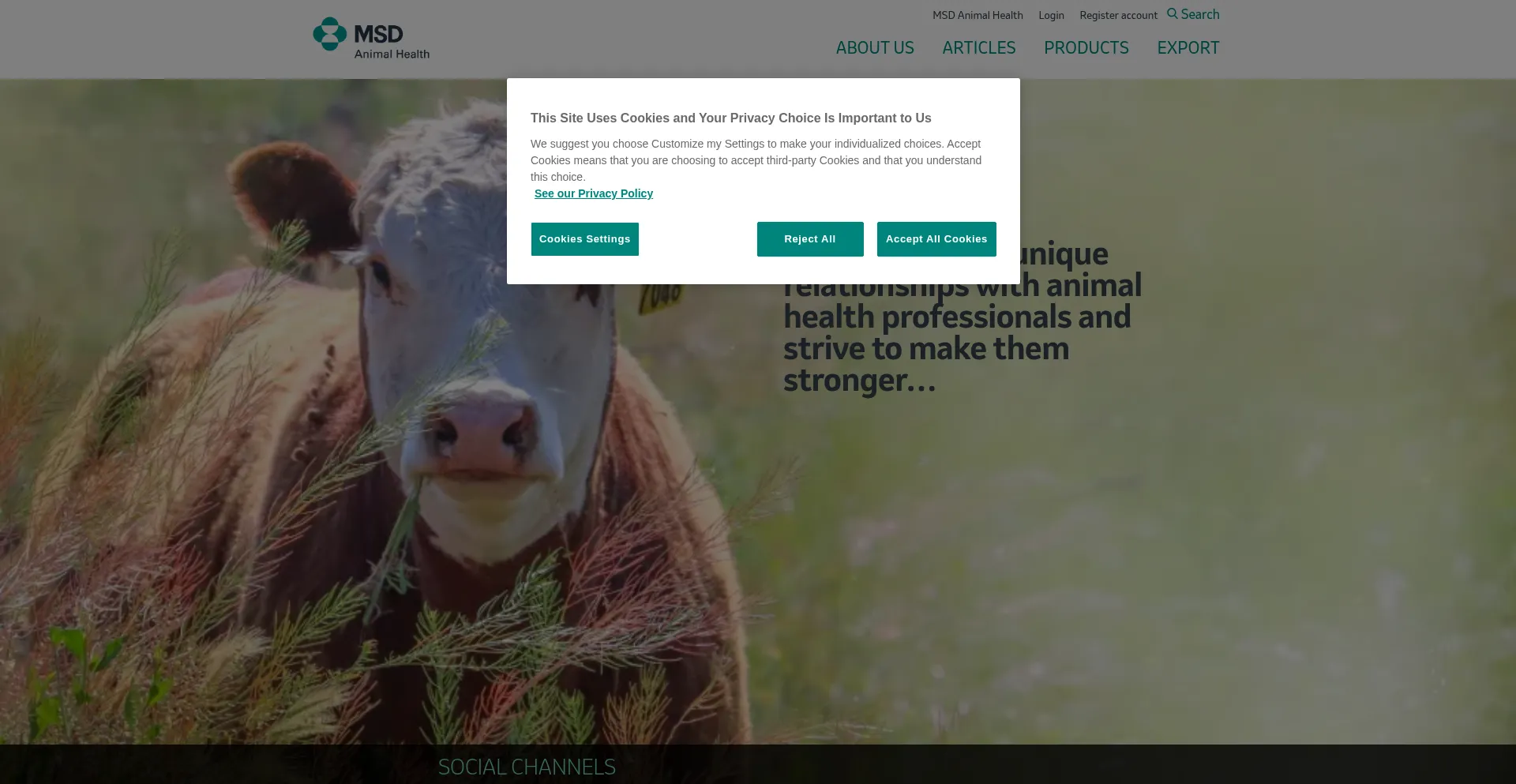Click the yellow ear tag on cow
The width and height of the screenshot is (1516, 784).
[x=660, y=297]
